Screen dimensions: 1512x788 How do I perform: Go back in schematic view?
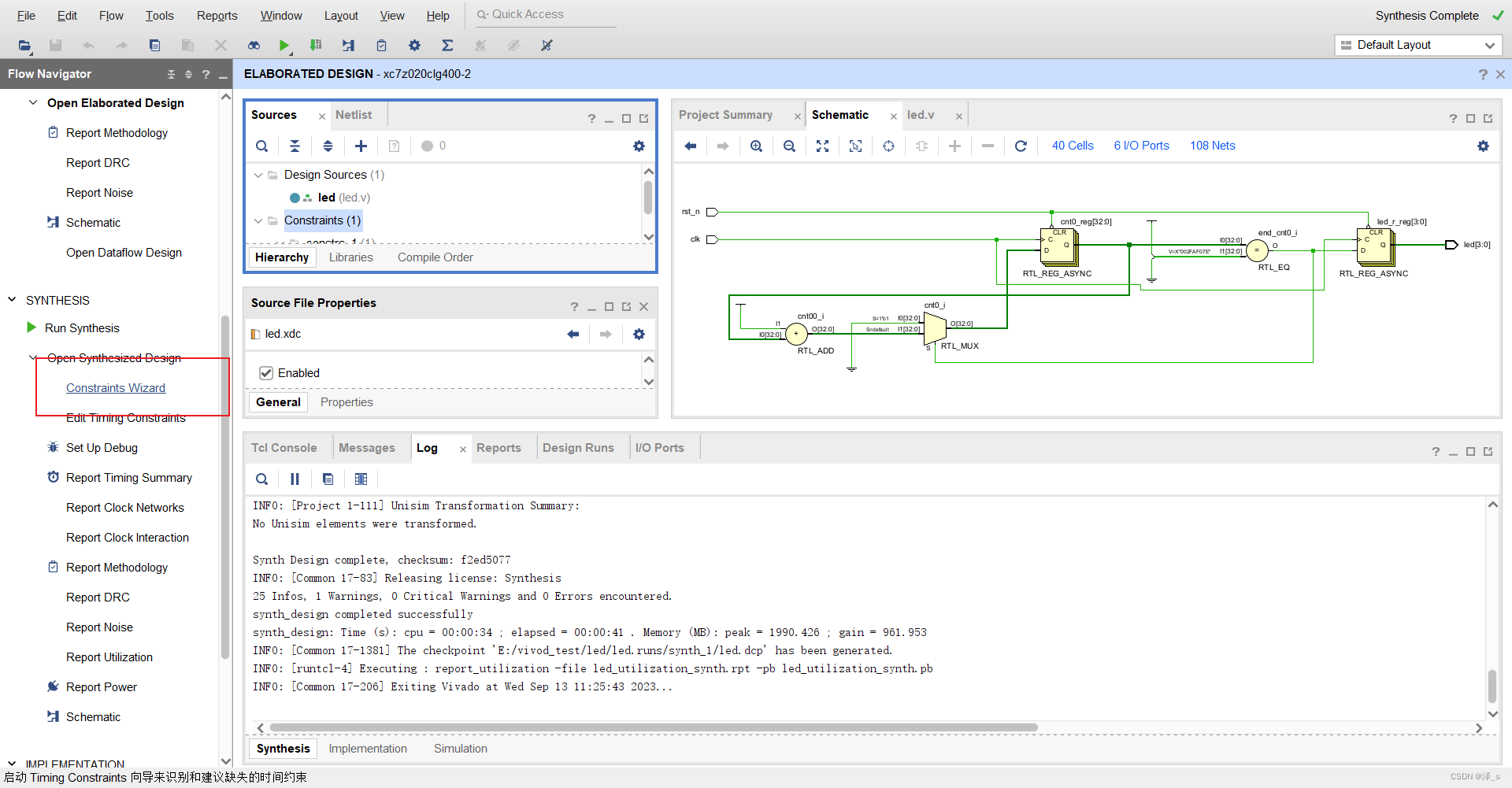(x=691, y=146)
